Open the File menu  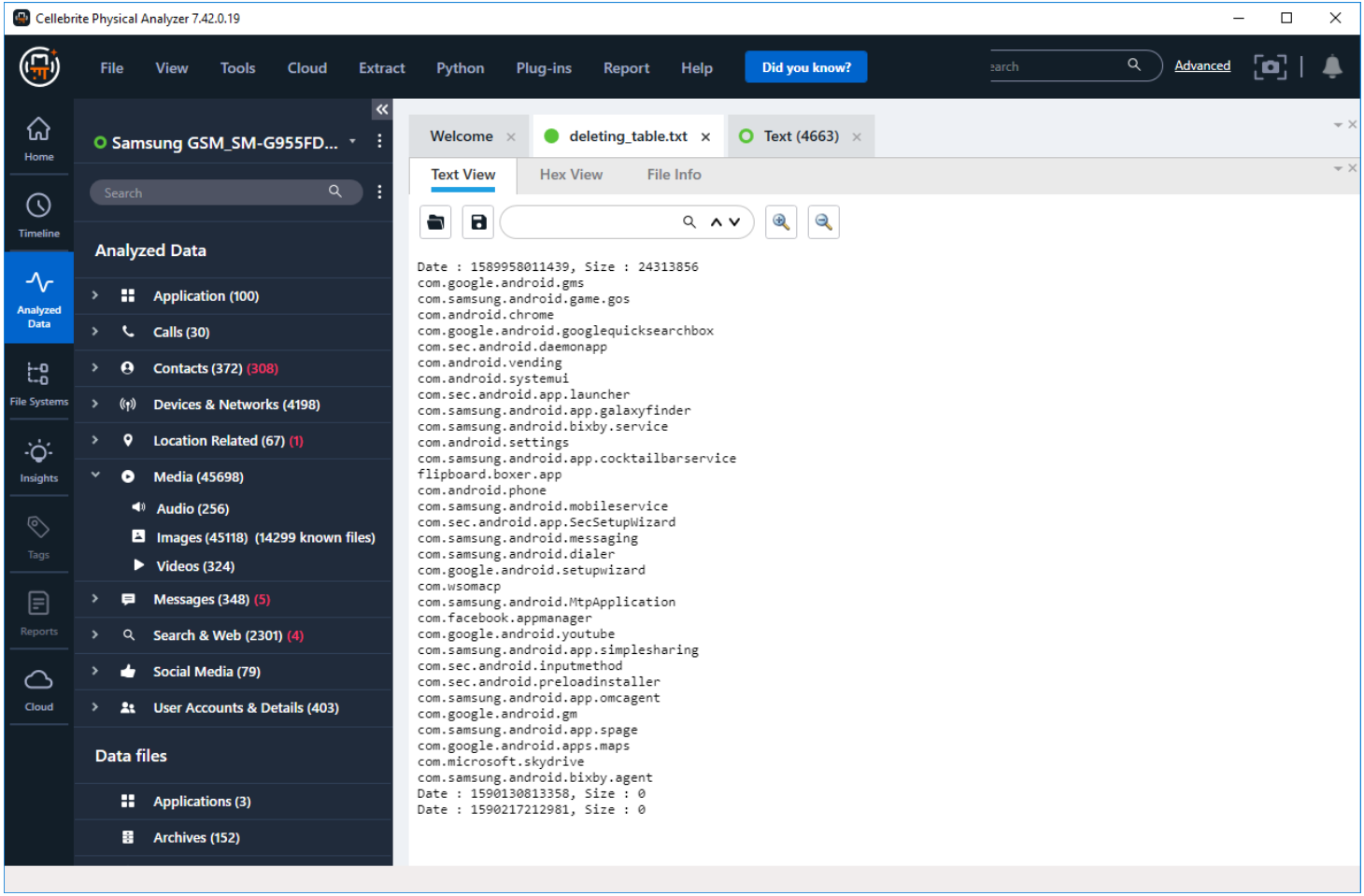click(112, 67)
